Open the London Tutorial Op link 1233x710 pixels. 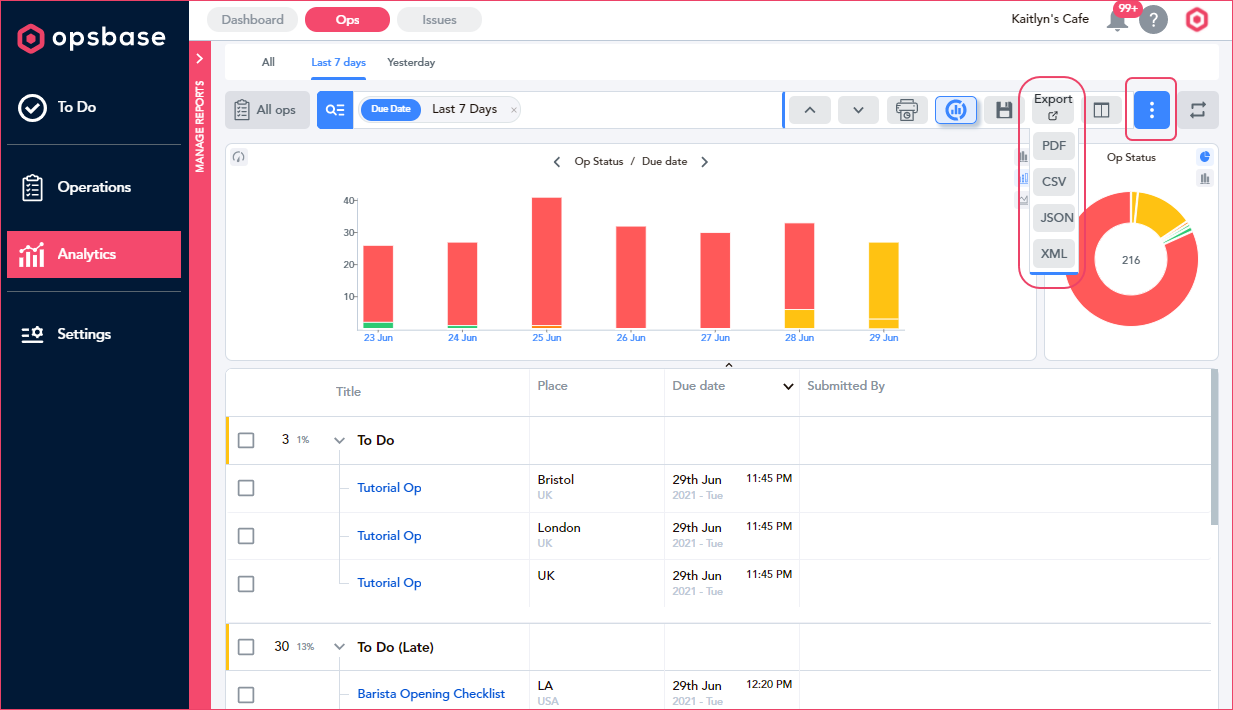389,536
